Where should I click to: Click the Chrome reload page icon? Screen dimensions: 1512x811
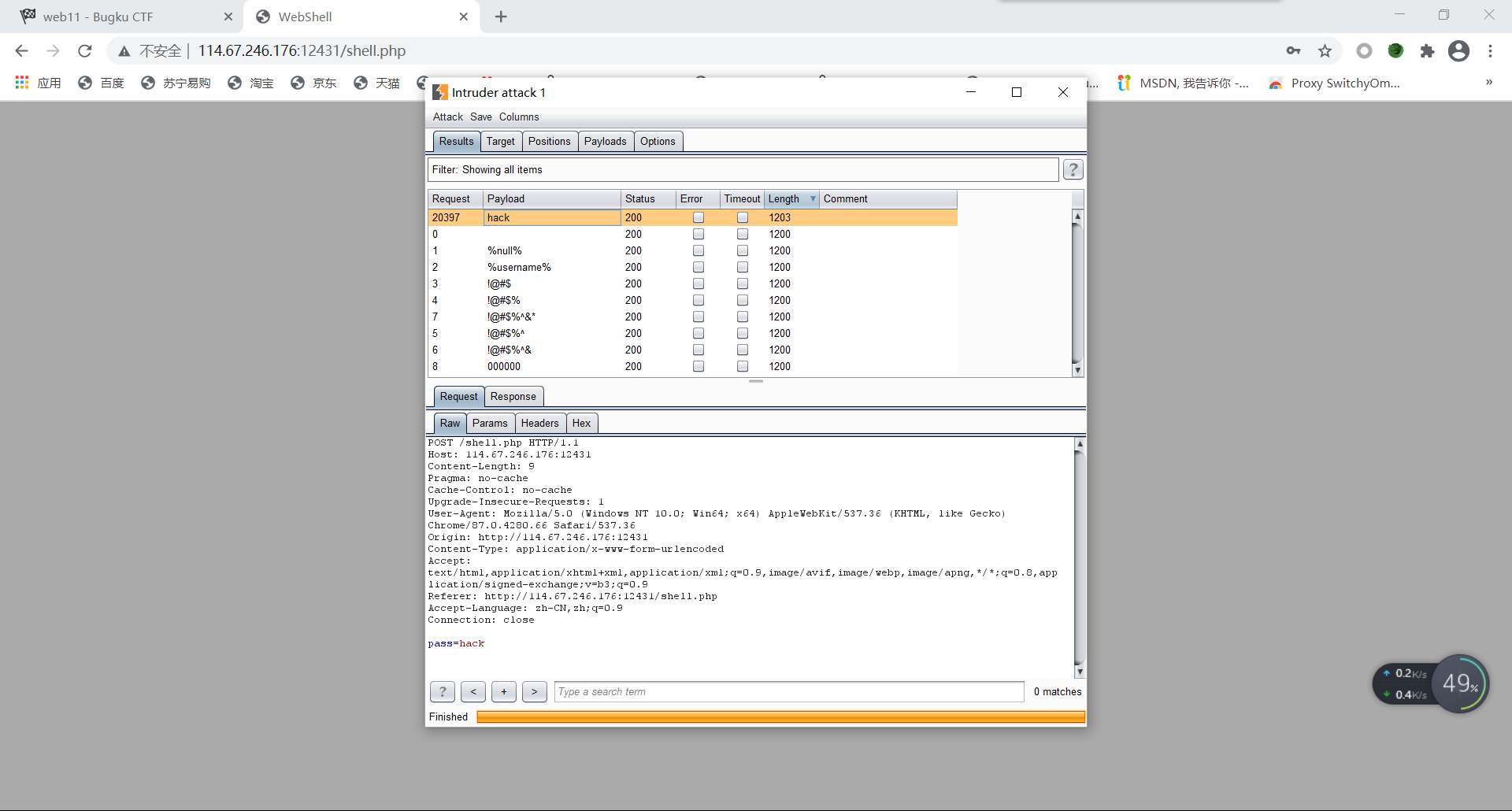85,51
